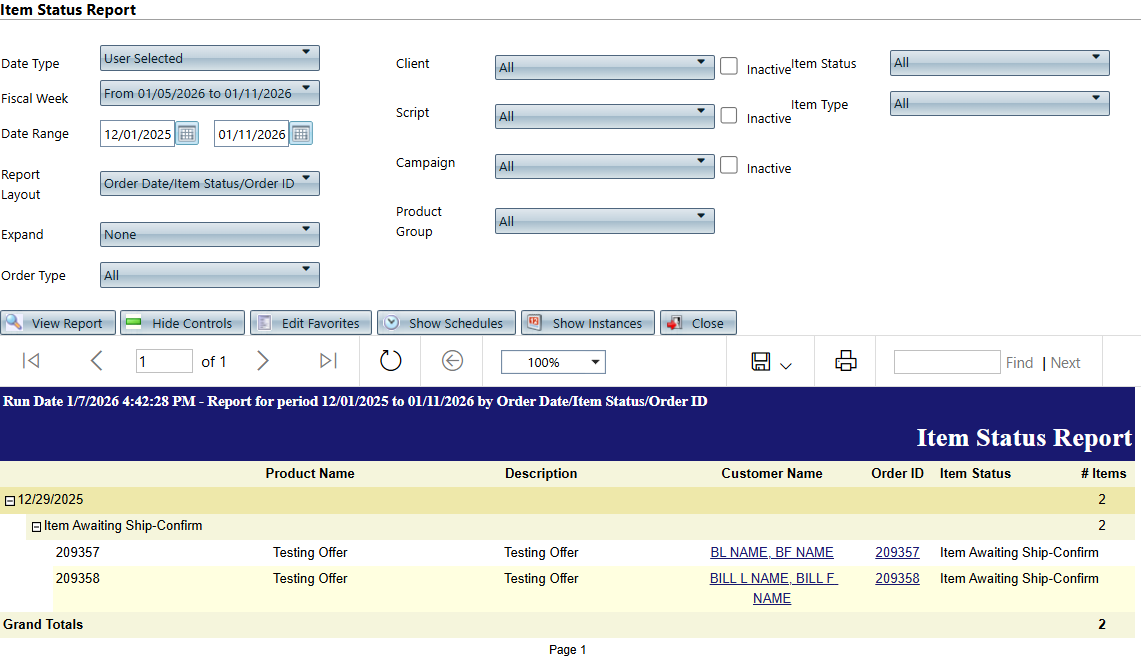Click the back to parent report arrow

pos(452,362)
